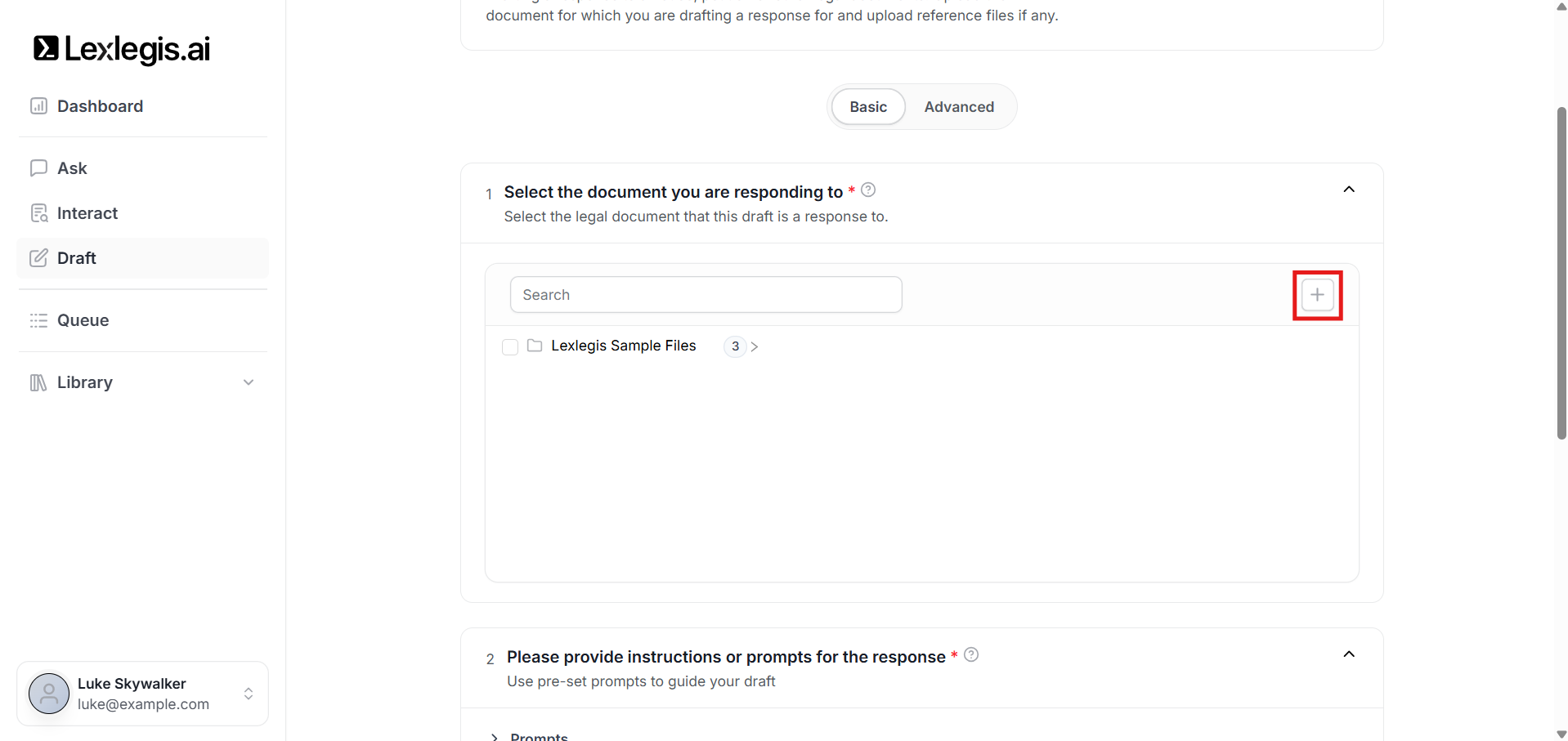Click help icon beside instructions heading

click(x=971, y=654)
